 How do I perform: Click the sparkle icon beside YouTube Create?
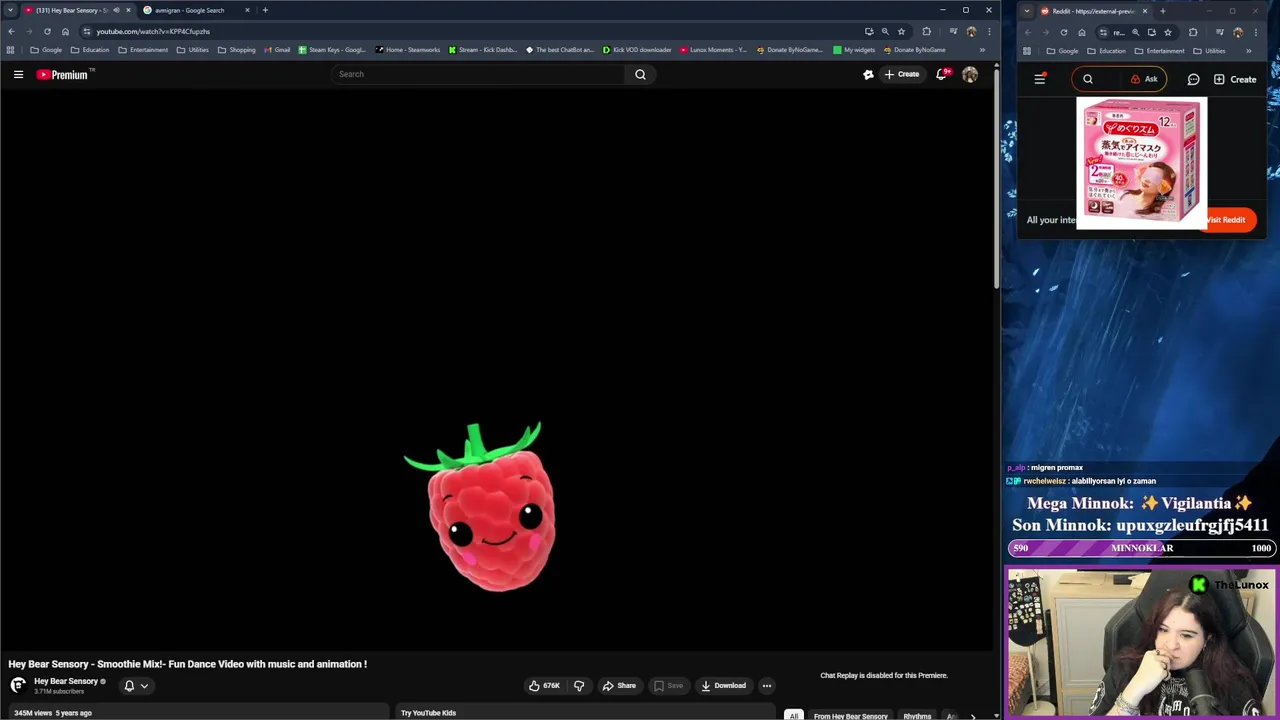point(868,74)
